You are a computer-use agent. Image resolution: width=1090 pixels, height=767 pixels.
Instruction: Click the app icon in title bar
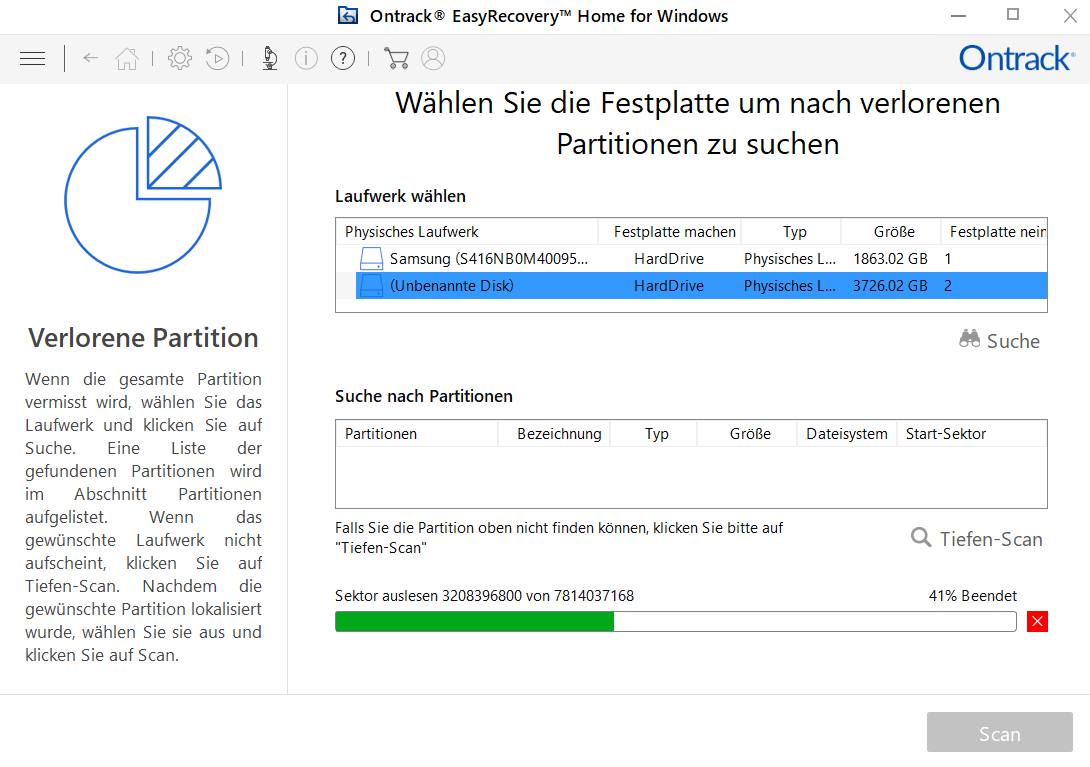348,15
